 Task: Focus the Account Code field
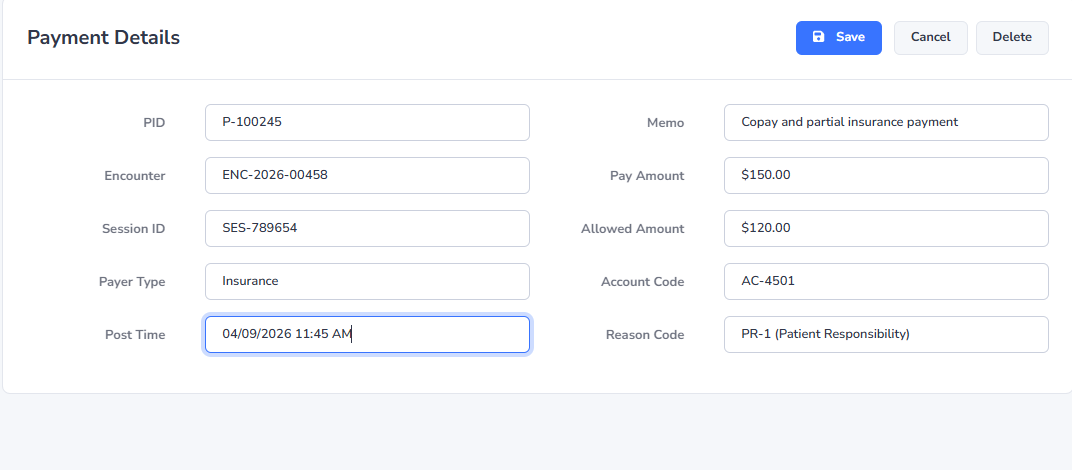(886, 281)
